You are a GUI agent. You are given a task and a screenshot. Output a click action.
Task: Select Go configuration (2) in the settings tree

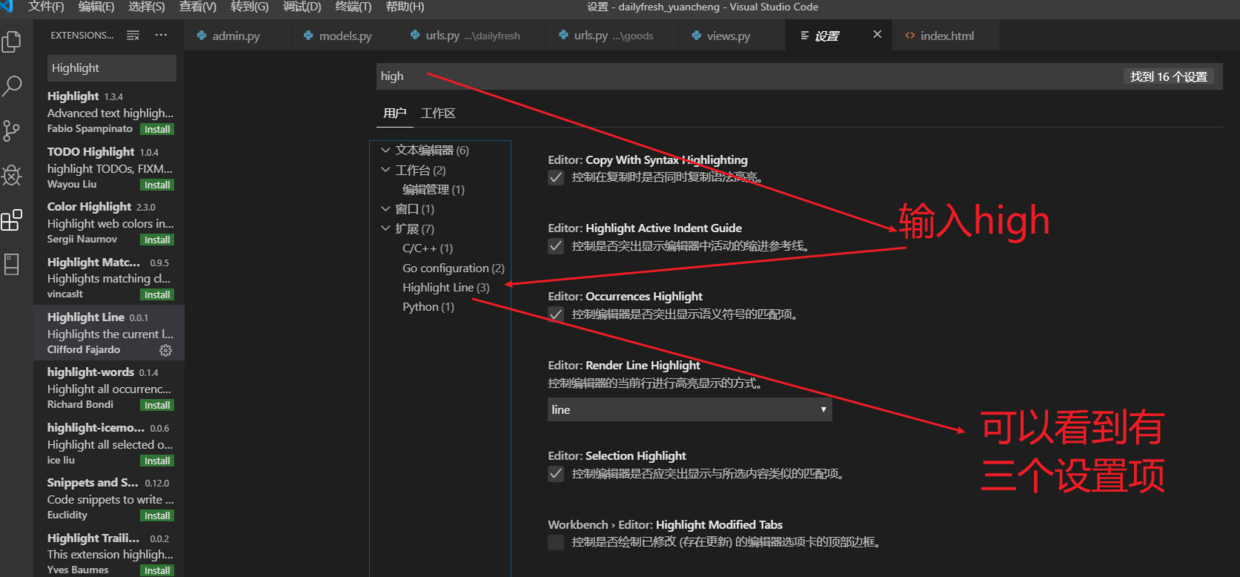coord(454,268)
